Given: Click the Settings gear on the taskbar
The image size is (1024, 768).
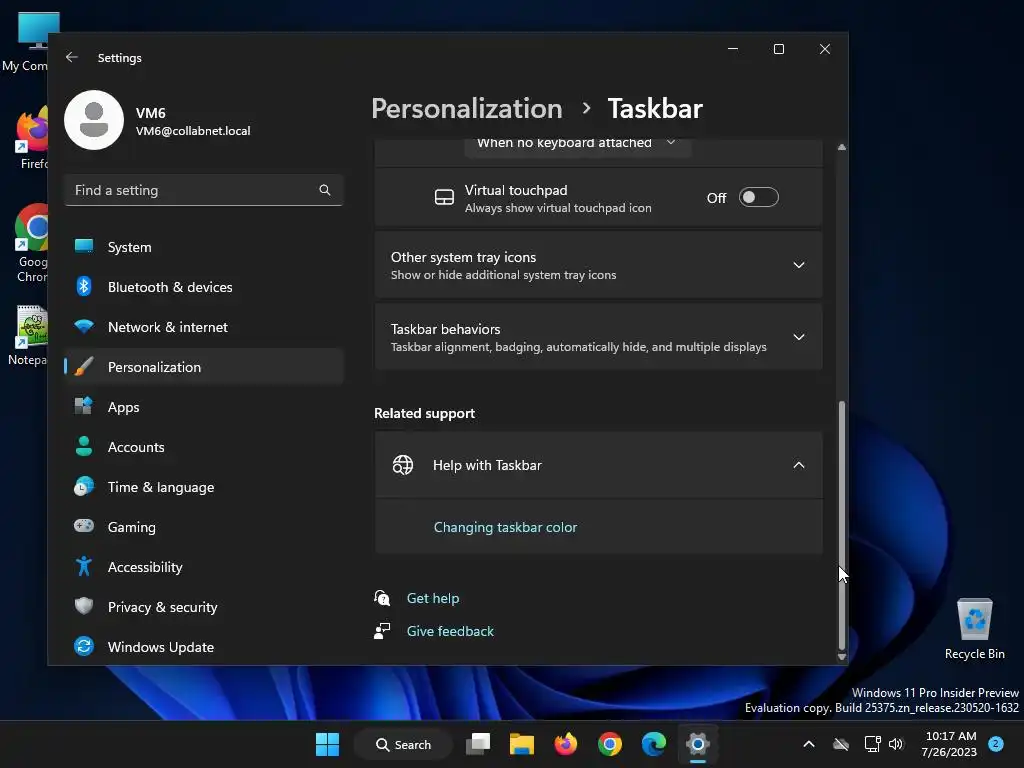Looking at the screenshot, I should click(697, 744).
